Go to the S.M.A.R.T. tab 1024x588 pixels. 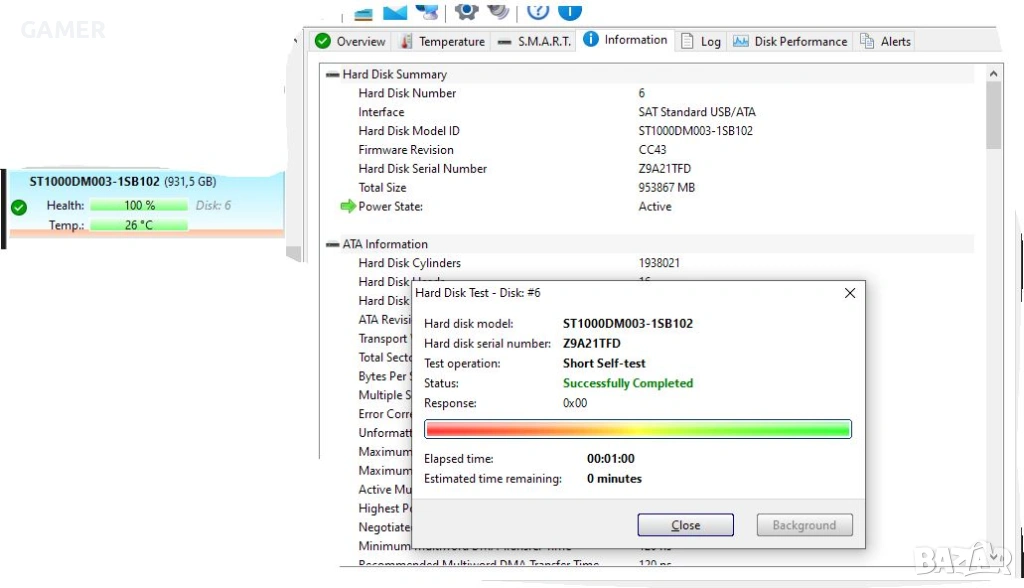[x=534, y=41]
